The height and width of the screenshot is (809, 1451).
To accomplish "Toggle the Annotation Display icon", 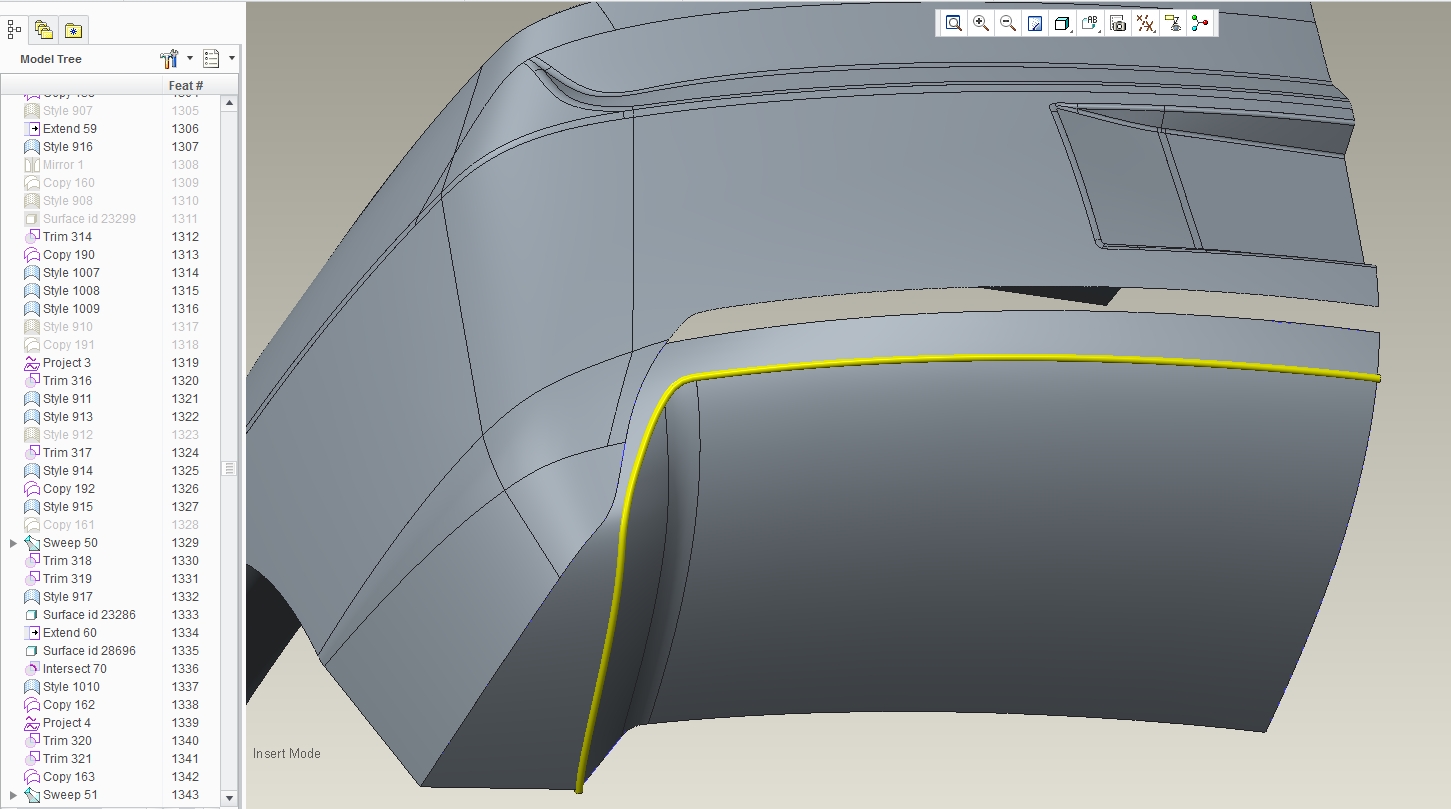I will pos(1173,23).
